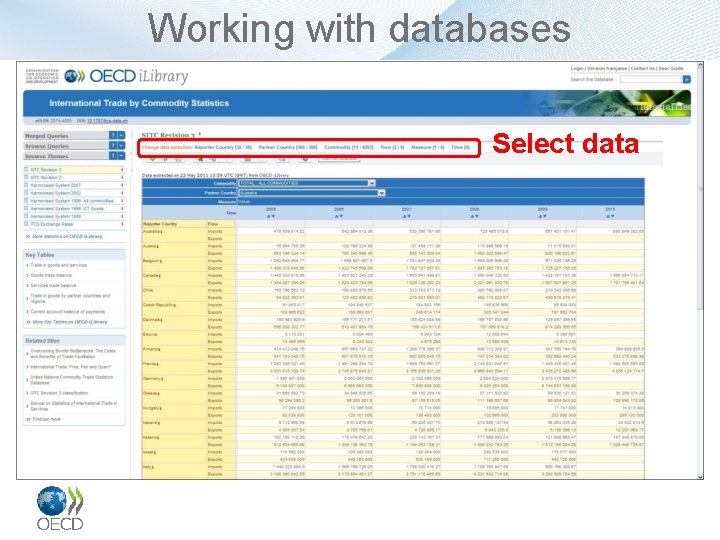Open Flow data selection
Image resolution: width=720 pixels, height=540 pixels.
(x=392, y=147)
